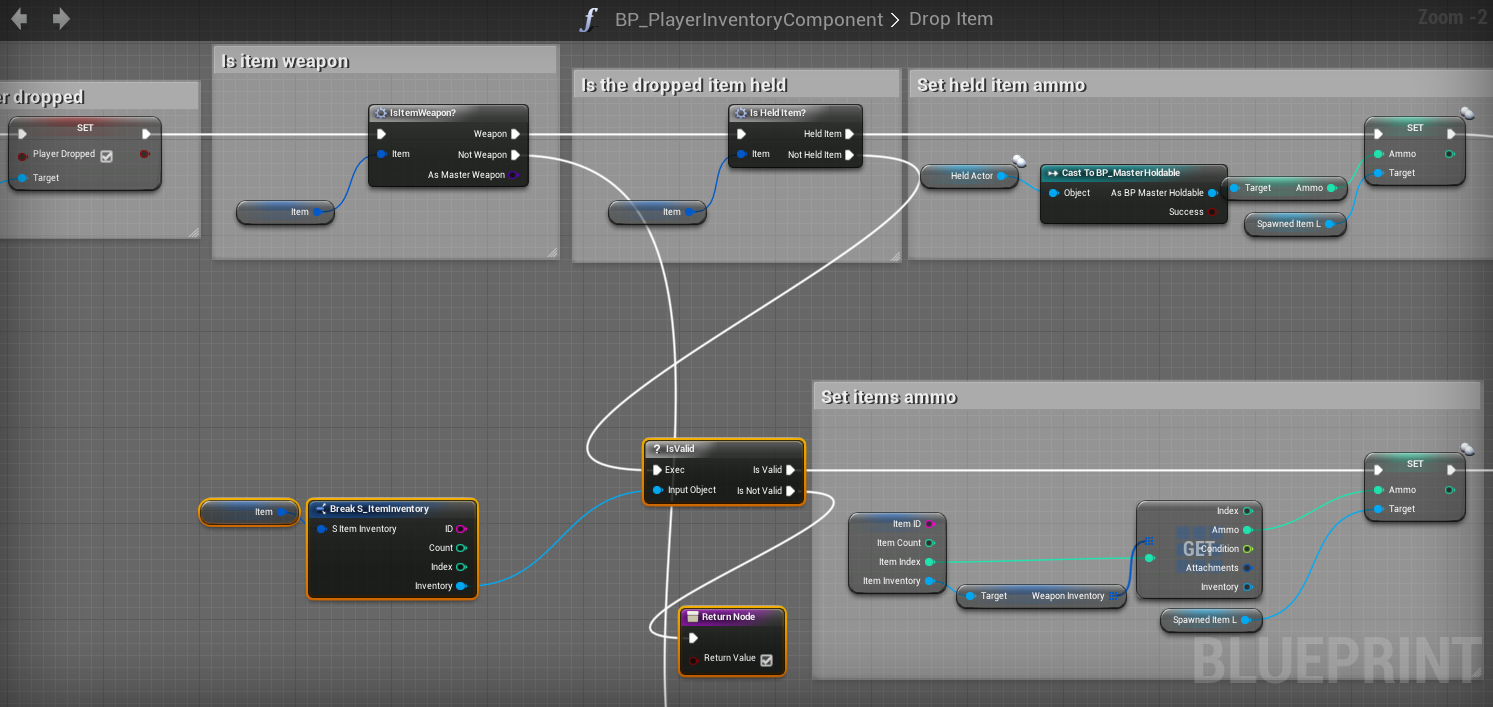The height and width of the screenshot is (707, 1493).
Task: Toggle the Return Value checkbox
Action: pyautogui.click(x=766, y=659)
